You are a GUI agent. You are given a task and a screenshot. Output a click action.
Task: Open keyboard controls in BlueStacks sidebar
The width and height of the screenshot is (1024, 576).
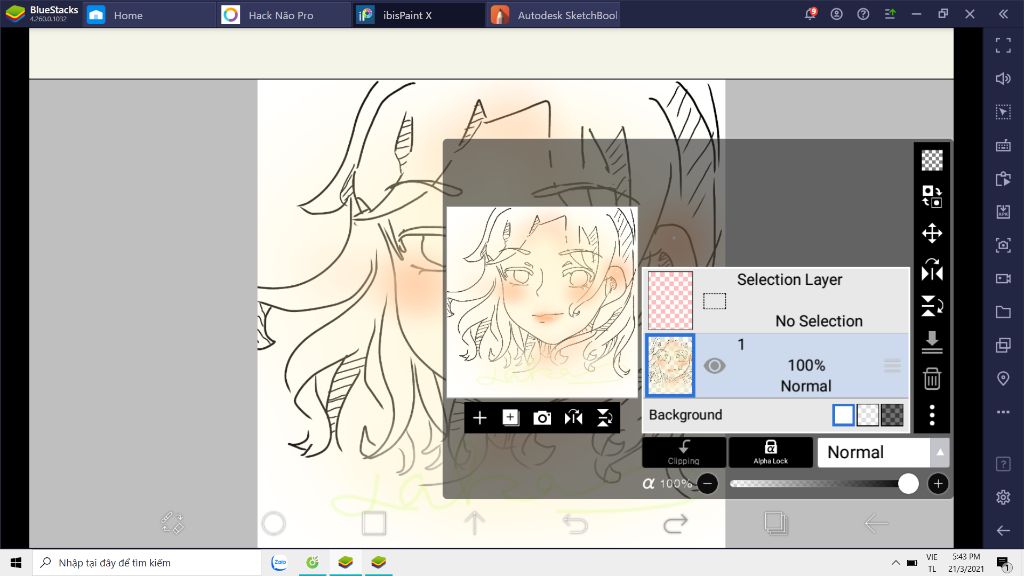coord(1003,146)
